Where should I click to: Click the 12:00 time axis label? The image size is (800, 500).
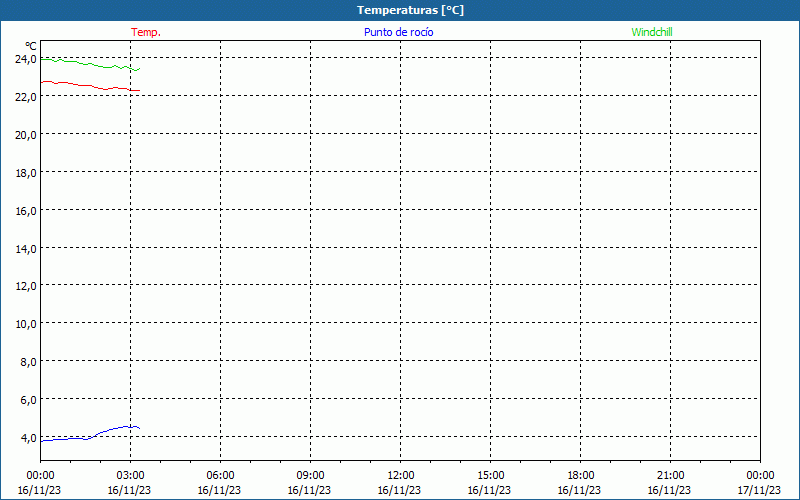(x=401, y=476)
